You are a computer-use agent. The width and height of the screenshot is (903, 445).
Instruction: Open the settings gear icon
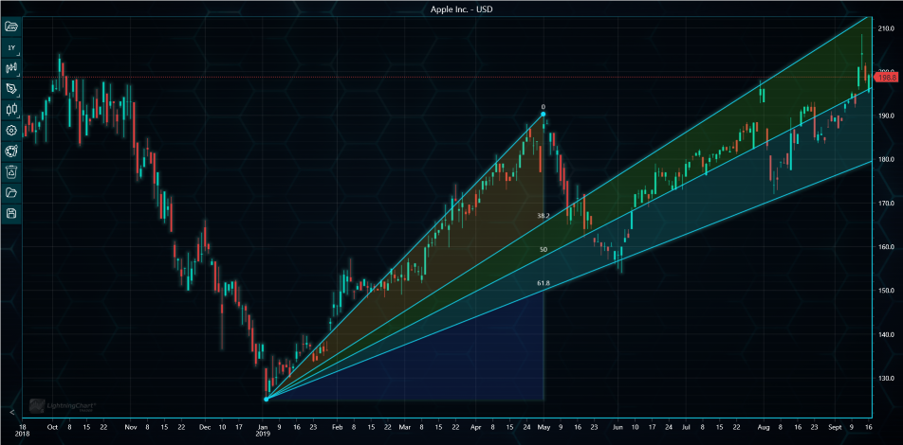12,130
